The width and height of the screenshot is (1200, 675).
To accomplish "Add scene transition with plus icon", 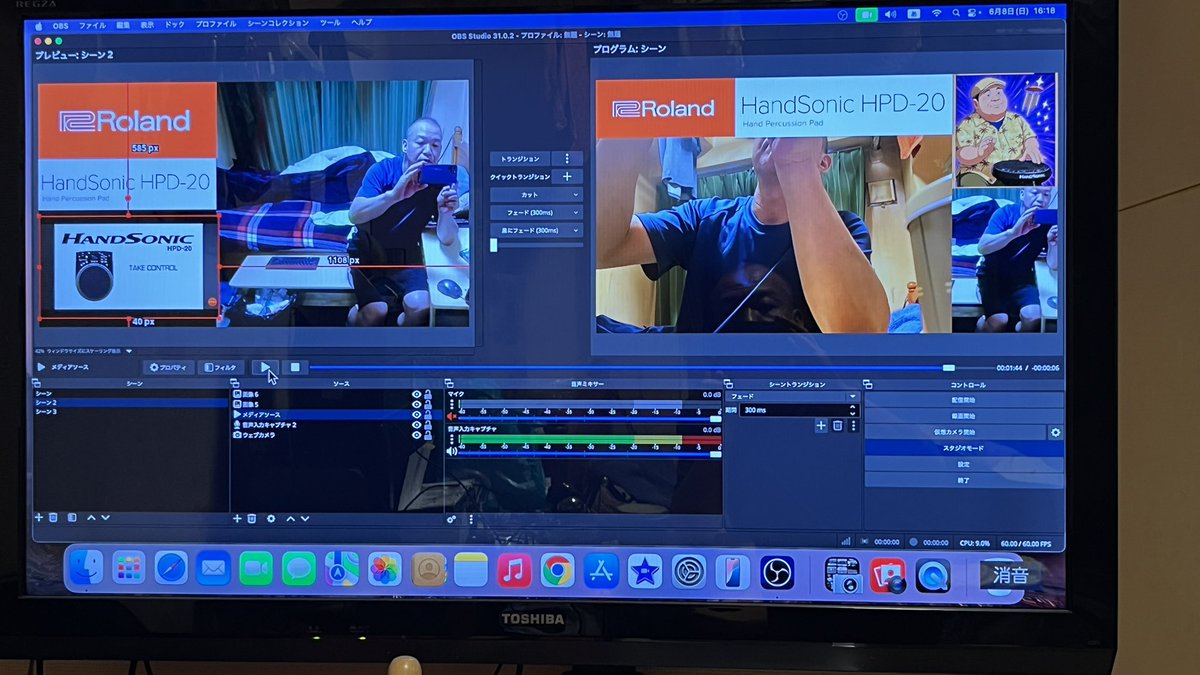I will (821, 426).
